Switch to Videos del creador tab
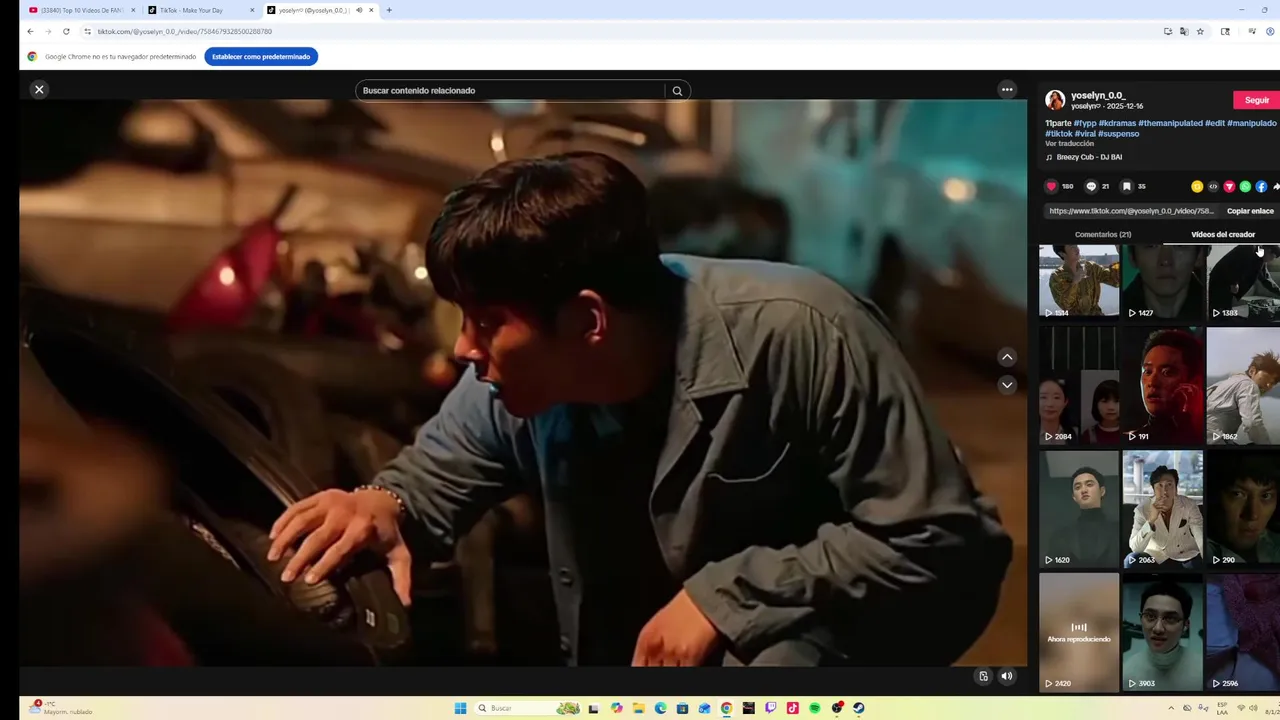Image resolution: width=1280 pixels, height=720 pixels. (x=1222, y=235)
